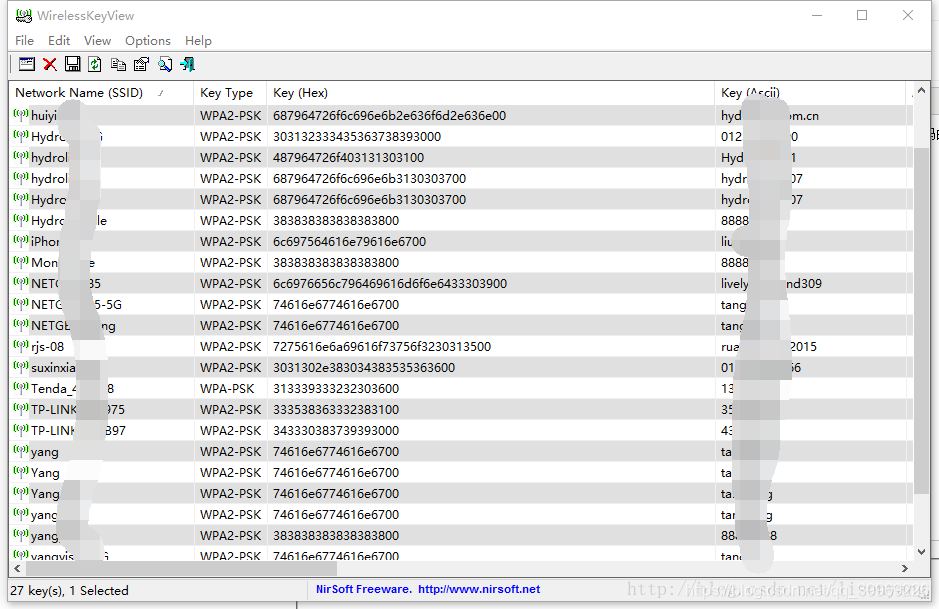Open the Edit menu
939x609 pixels.
tap(59, 41)
